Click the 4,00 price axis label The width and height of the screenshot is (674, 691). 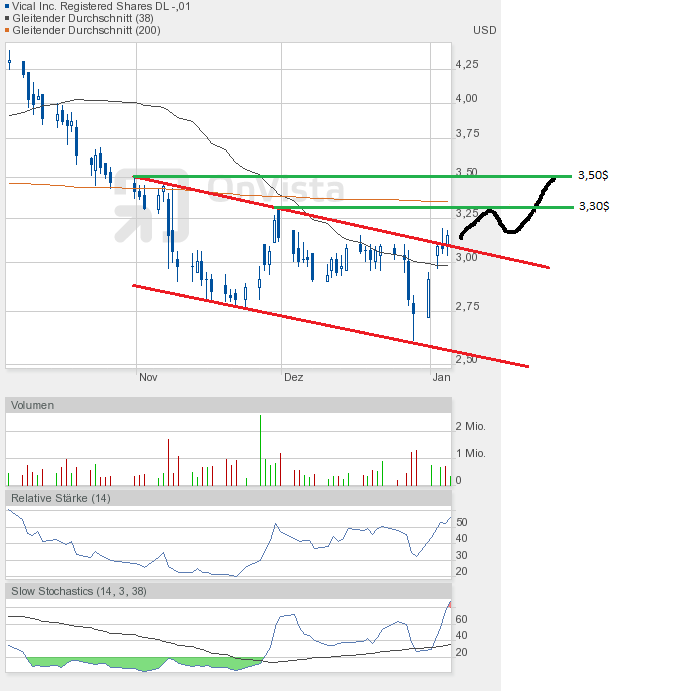[x=467, y=98]
